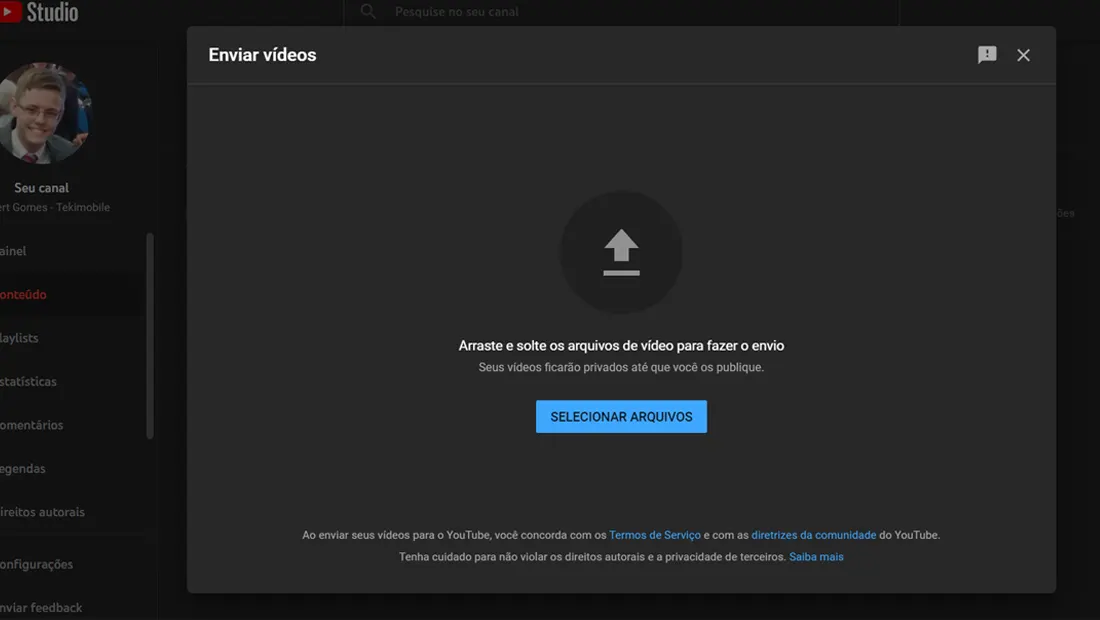Click the search magnifier icon
The height and width of the screenshot is (620, 1100).
[x=368, y=11]
